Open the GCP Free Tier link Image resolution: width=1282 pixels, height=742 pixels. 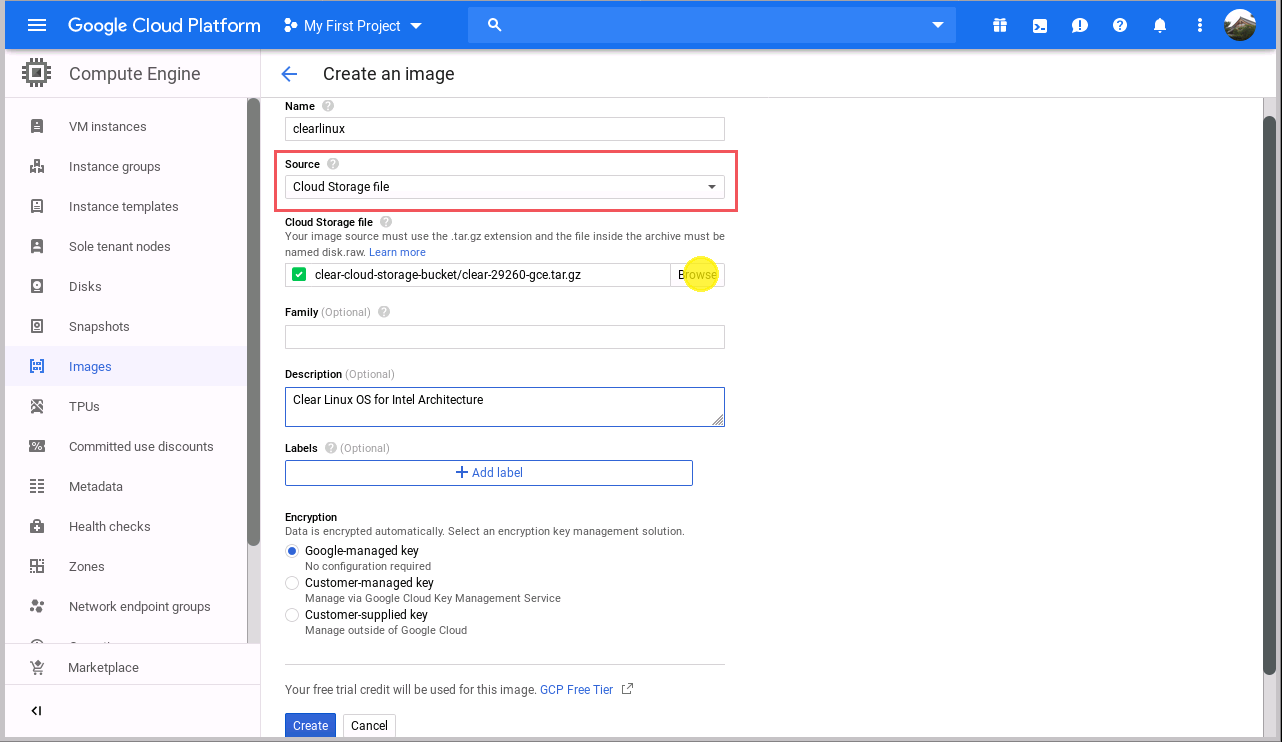(576, 690)
